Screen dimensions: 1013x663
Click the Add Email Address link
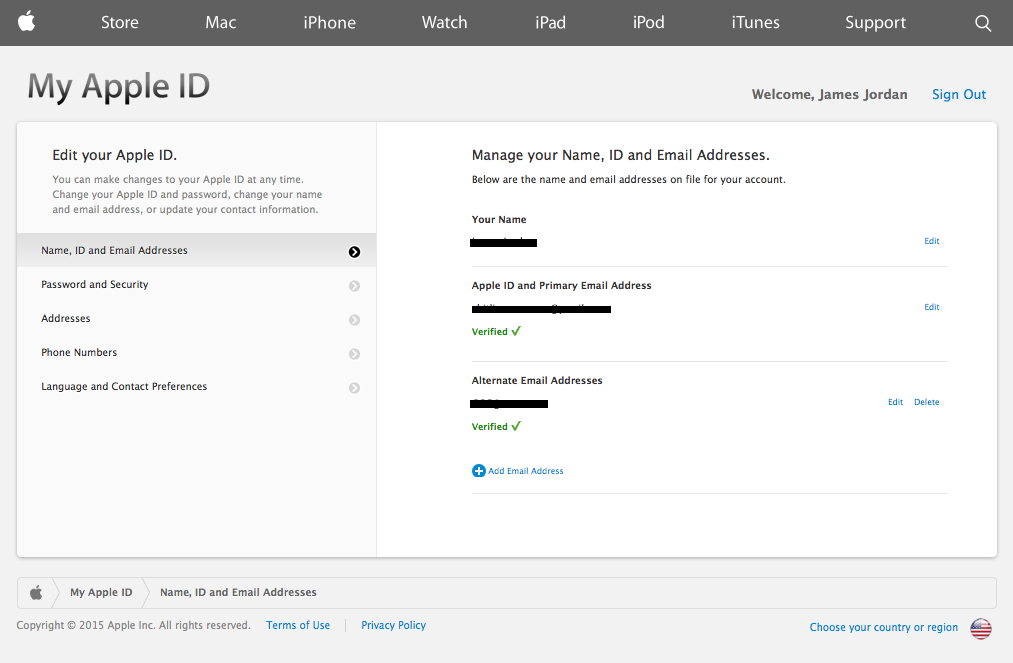pos(525,471)
